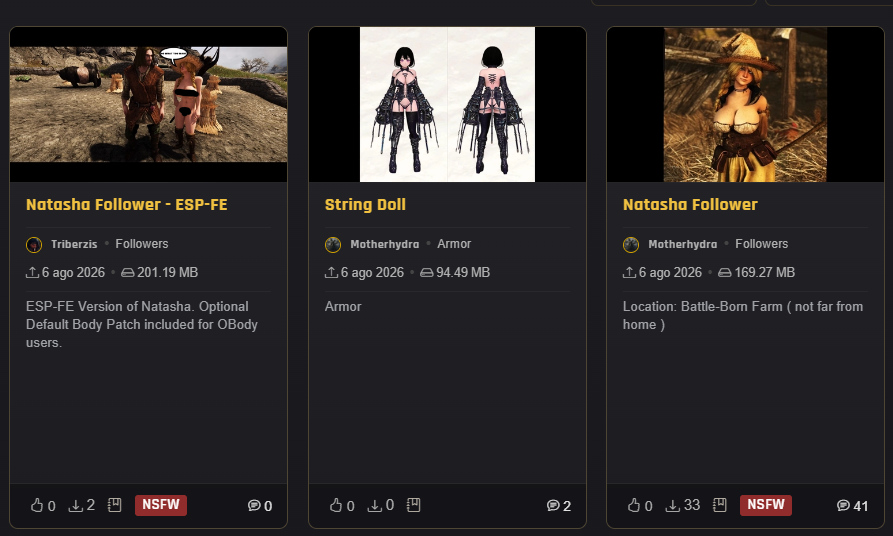Click '169.27 MB' file size text
The height and width of the screenshot is (536, 893).
coord(764,273)
